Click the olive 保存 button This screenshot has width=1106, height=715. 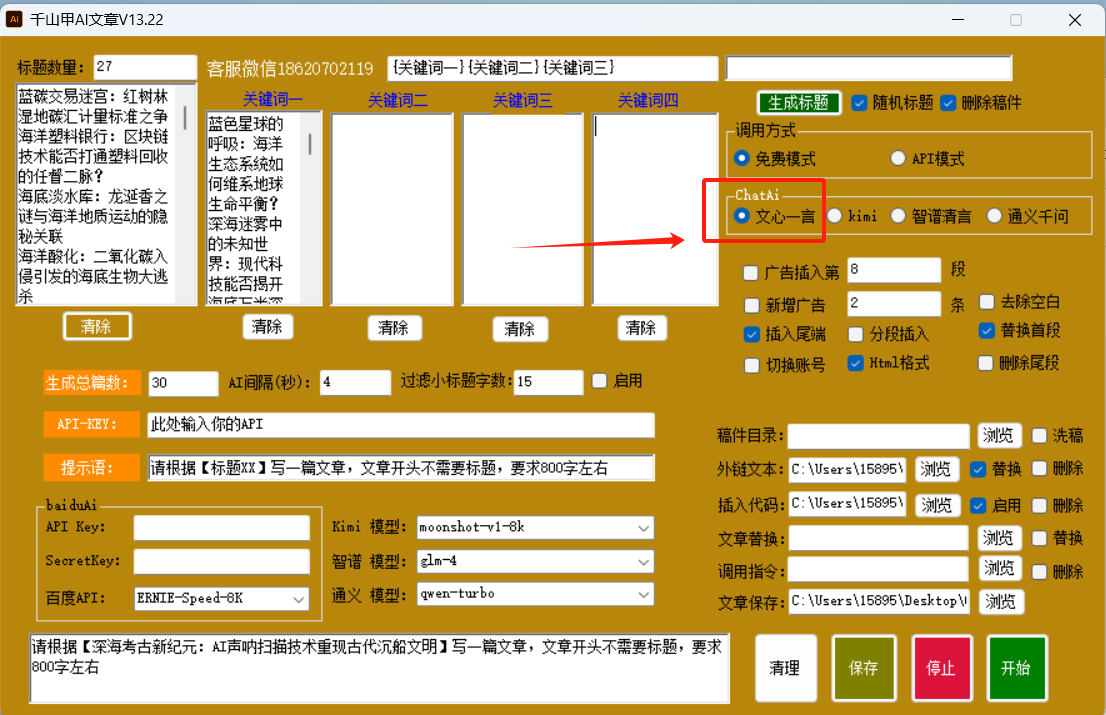pos(863,668)
